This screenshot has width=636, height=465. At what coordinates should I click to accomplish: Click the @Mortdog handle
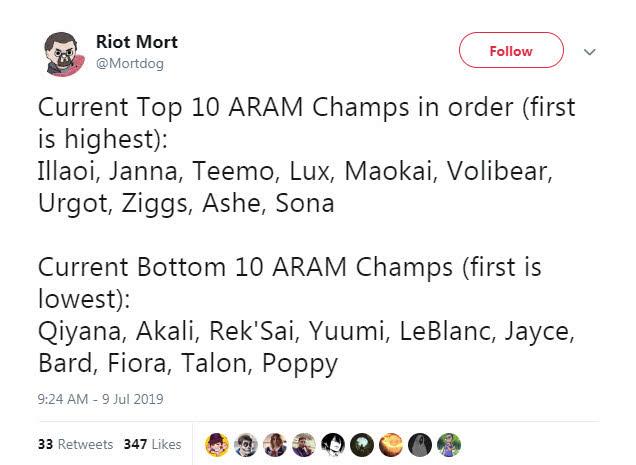pos(130,63)
